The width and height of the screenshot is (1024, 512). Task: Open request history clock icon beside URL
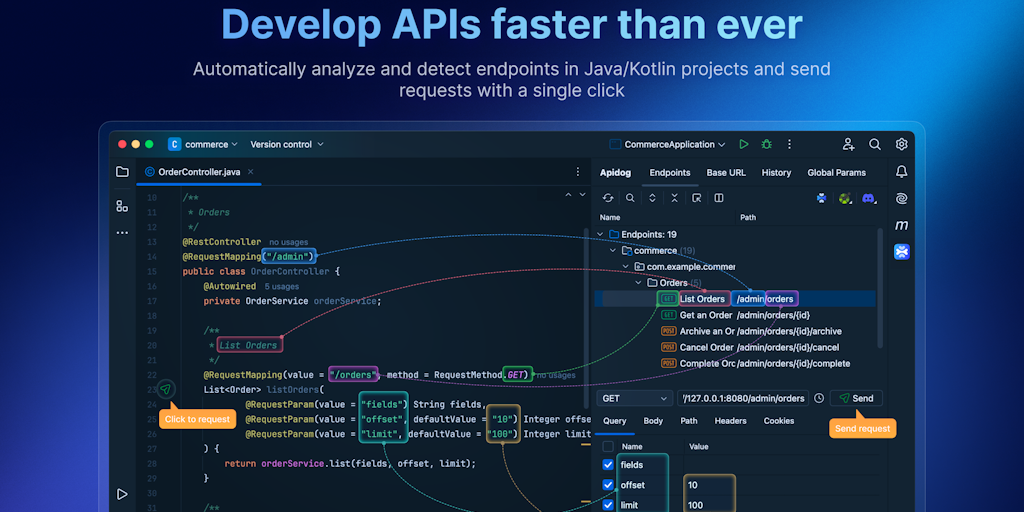tap(819, 398)
